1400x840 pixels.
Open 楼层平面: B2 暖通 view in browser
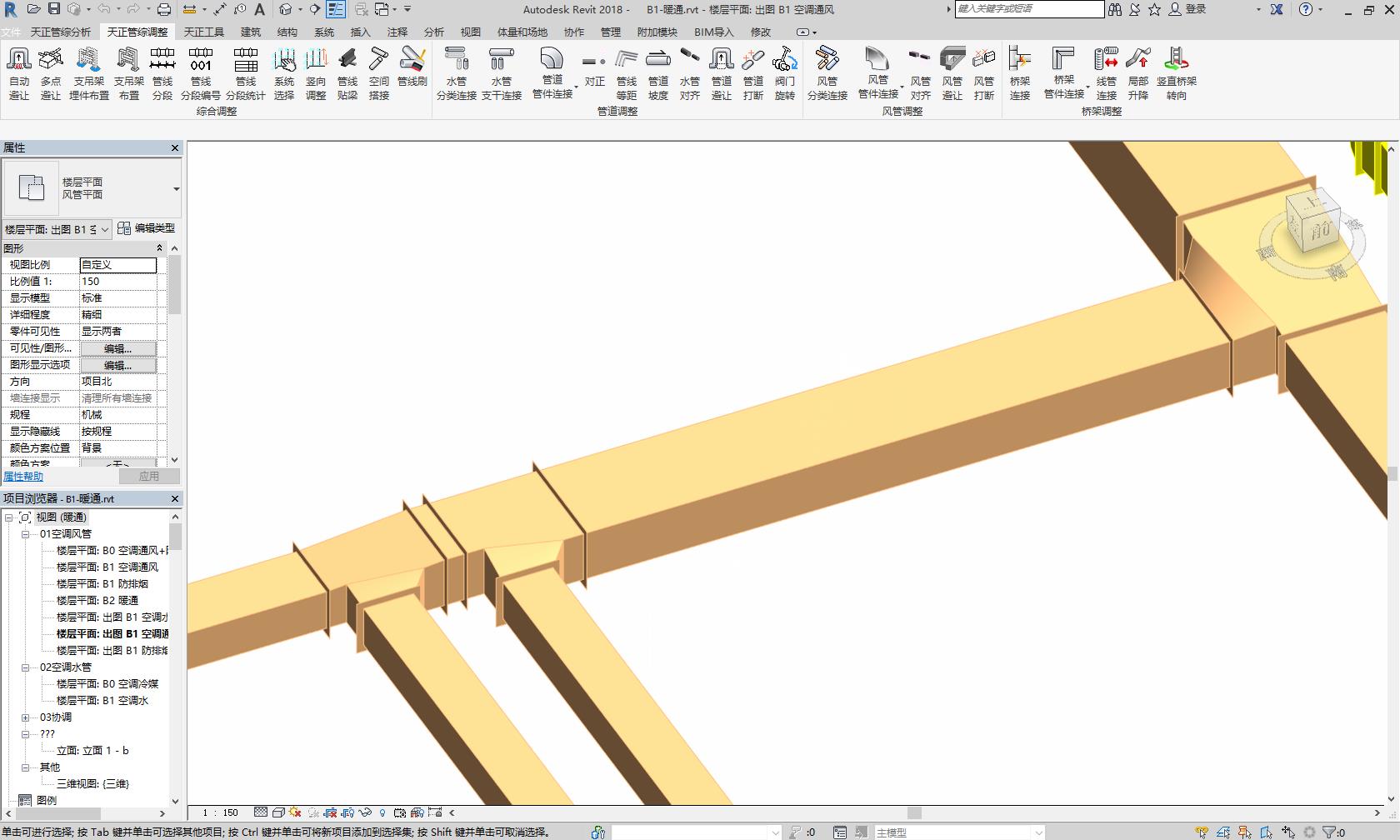tap(97, 601)
